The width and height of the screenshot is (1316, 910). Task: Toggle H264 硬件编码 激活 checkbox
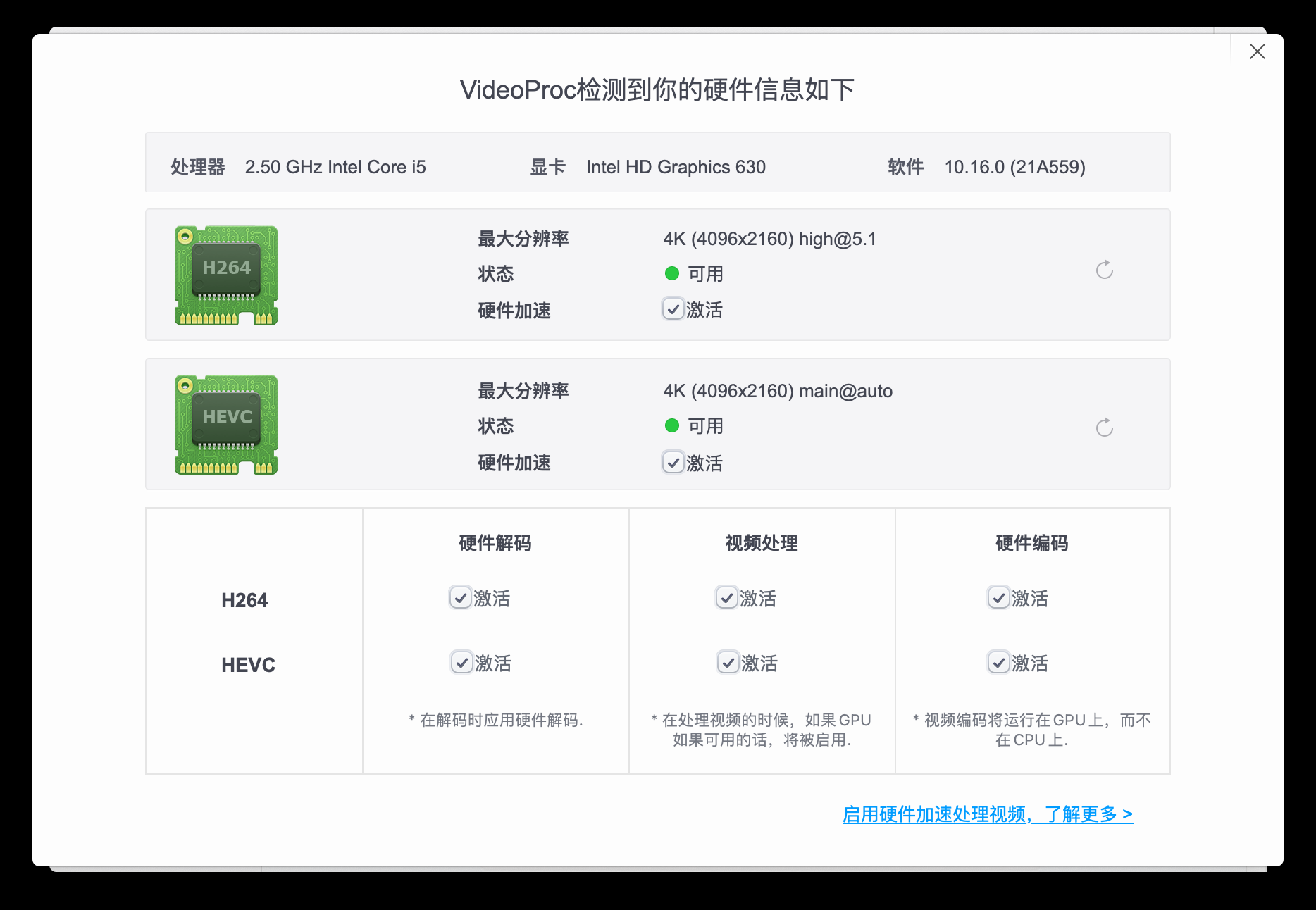coord(998,598)
